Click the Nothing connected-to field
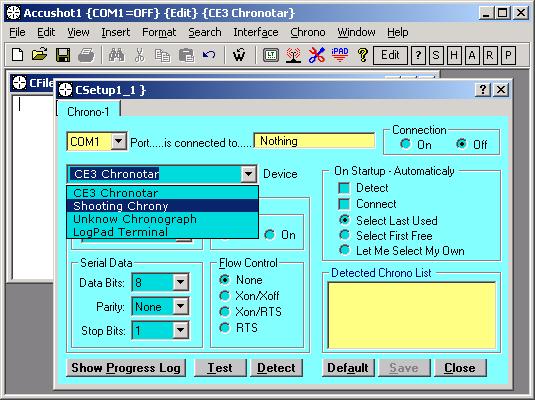 (x=314, y=141)
